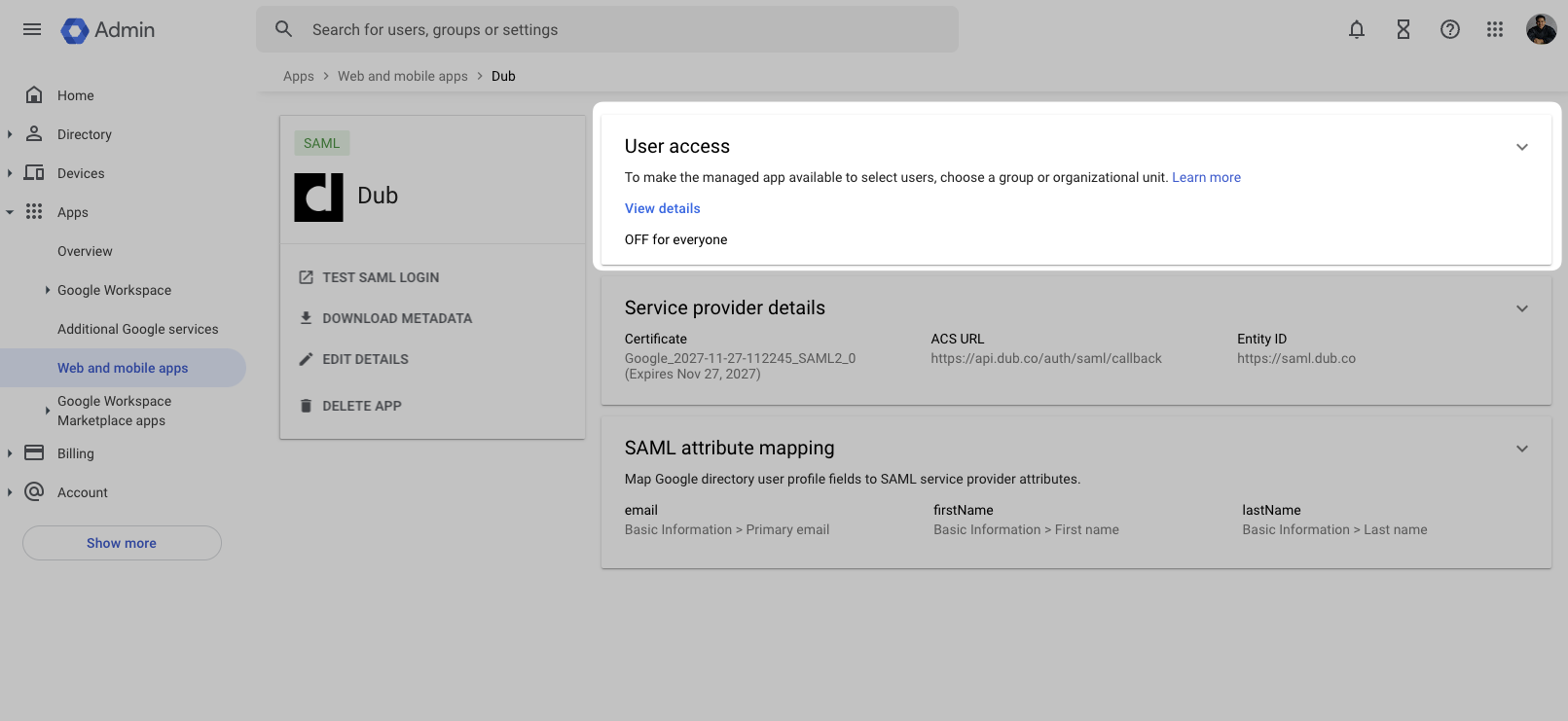Go to Home in sidebar
Viewport: 1568px width, 721px height.
click(76, 95)
